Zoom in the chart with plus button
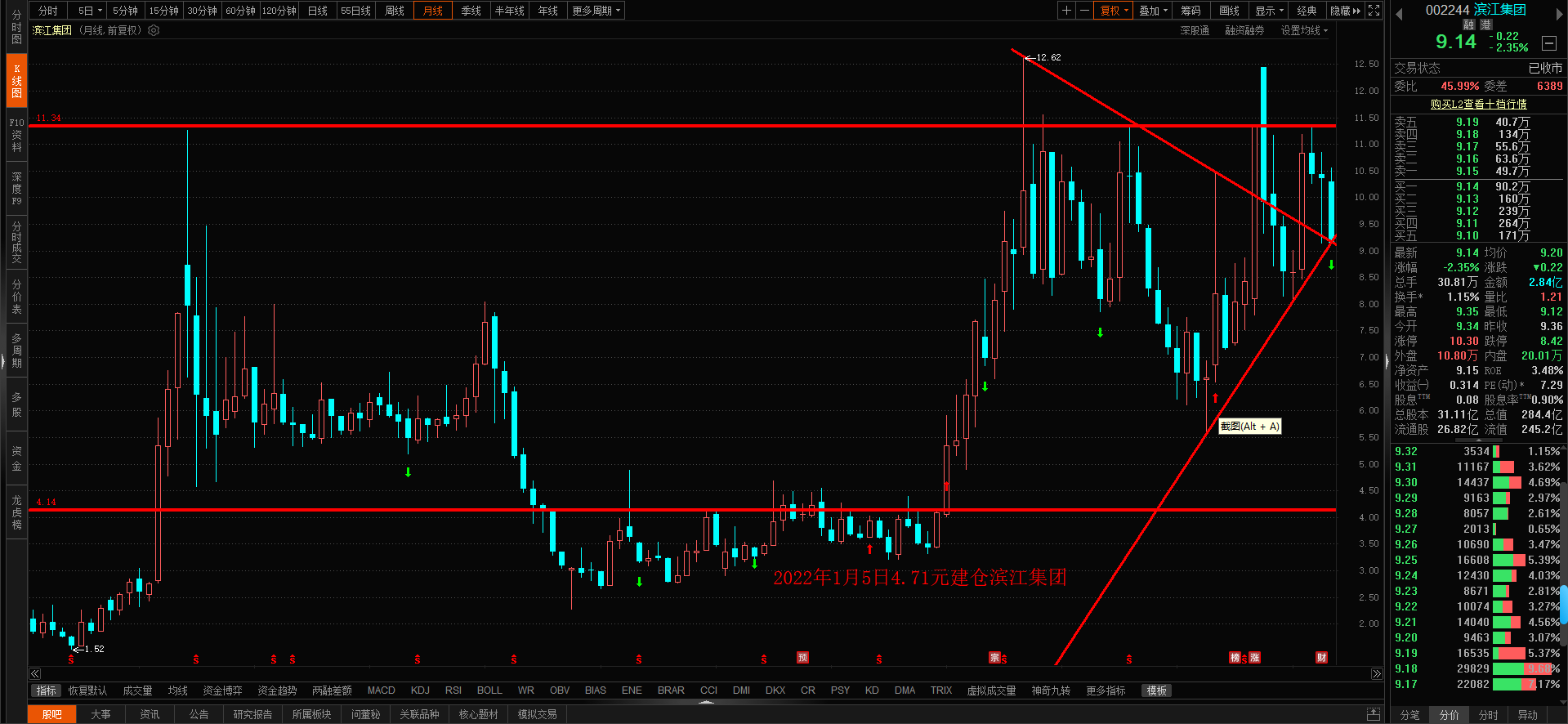The width and height of the screenshot is (1568, 724). click(x=1066, y=11)
